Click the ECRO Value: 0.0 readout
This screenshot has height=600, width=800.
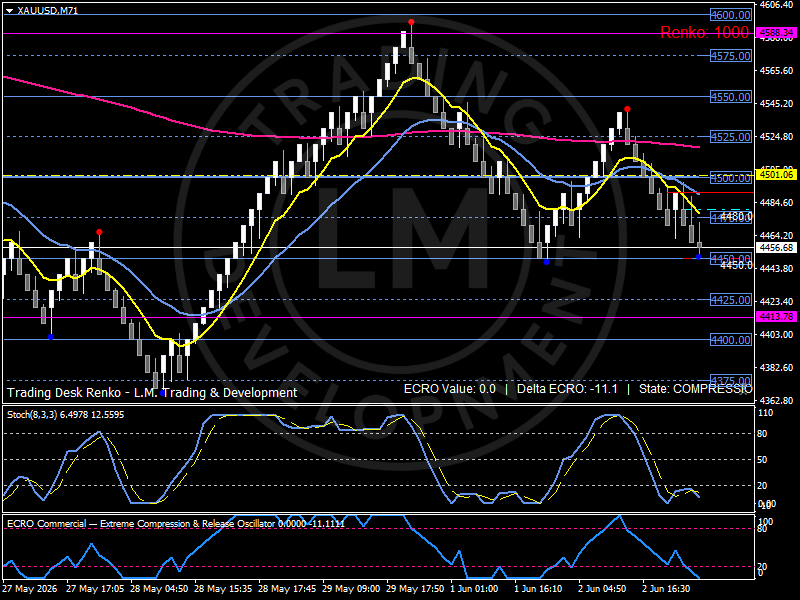(x=449, y=389)
